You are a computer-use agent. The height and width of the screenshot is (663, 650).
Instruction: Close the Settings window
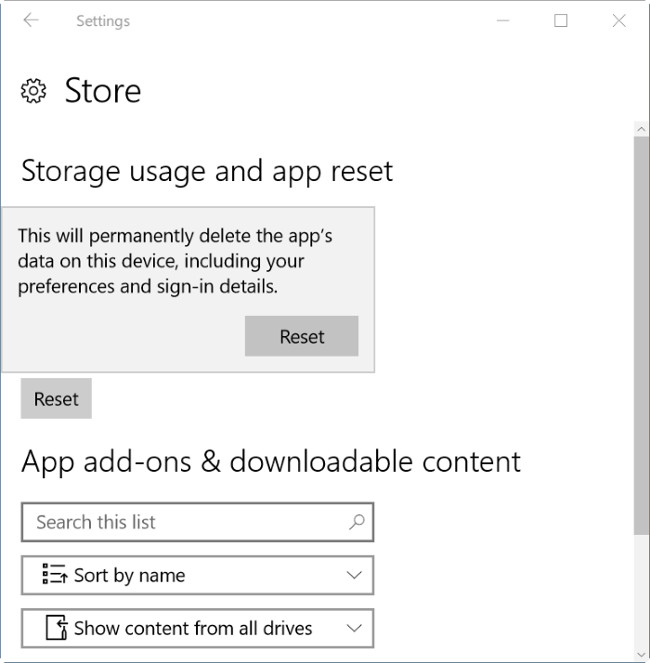(619, 20)
